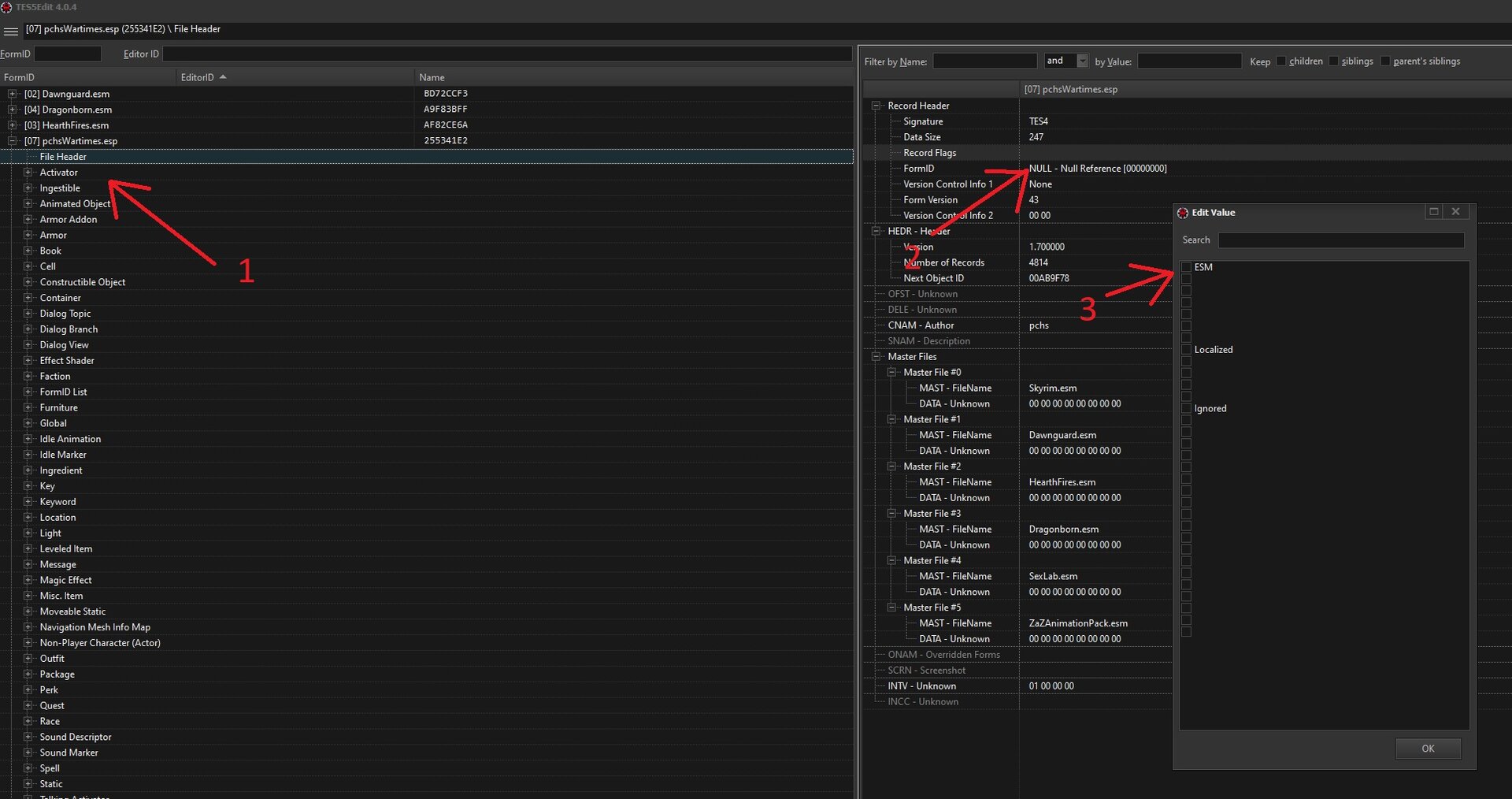Click the FormID search input field
The height and width of the screenshot is (799, 1512).
(68, 54)
